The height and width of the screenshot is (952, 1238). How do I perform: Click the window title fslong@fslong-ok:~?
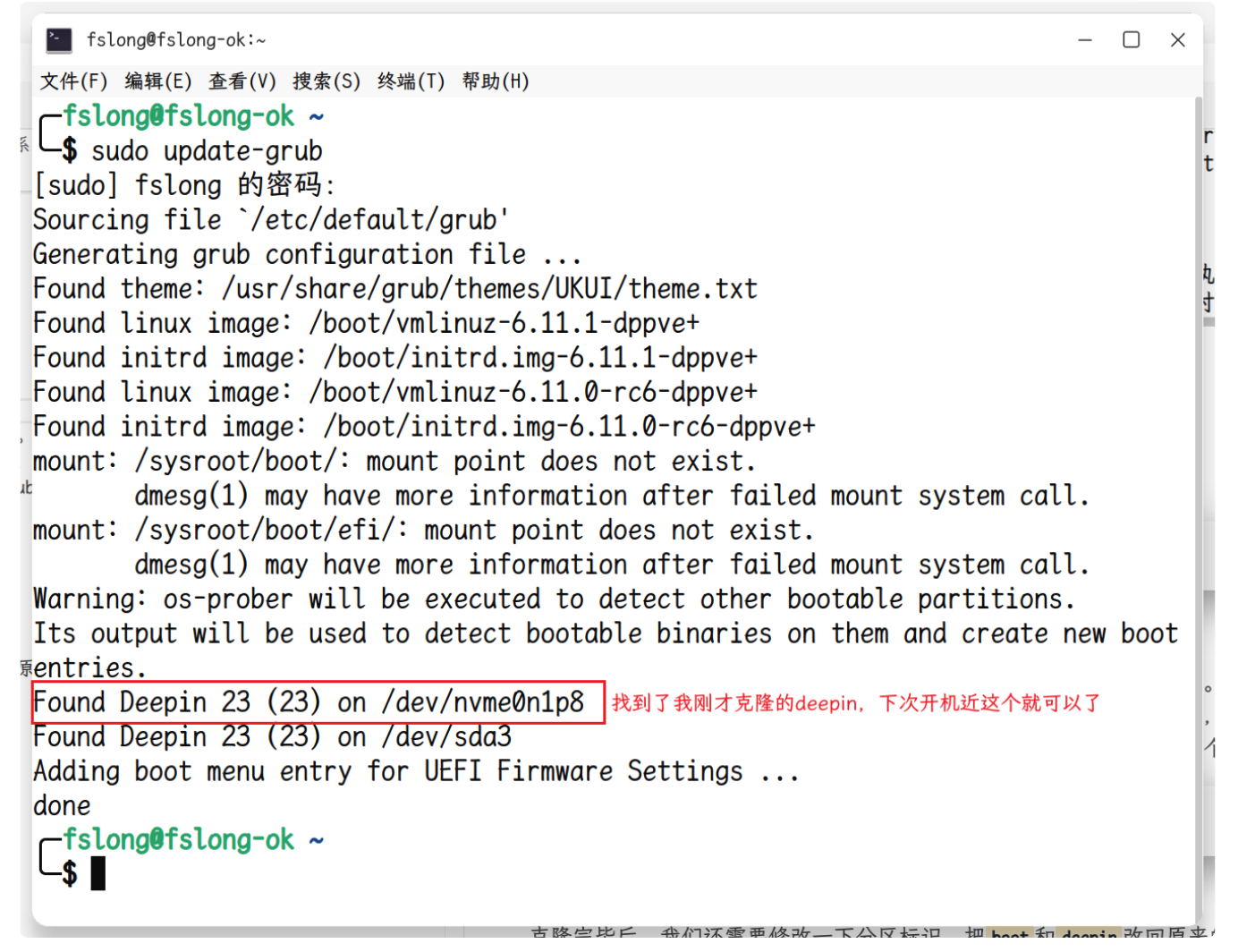click(x=176, y=40)
